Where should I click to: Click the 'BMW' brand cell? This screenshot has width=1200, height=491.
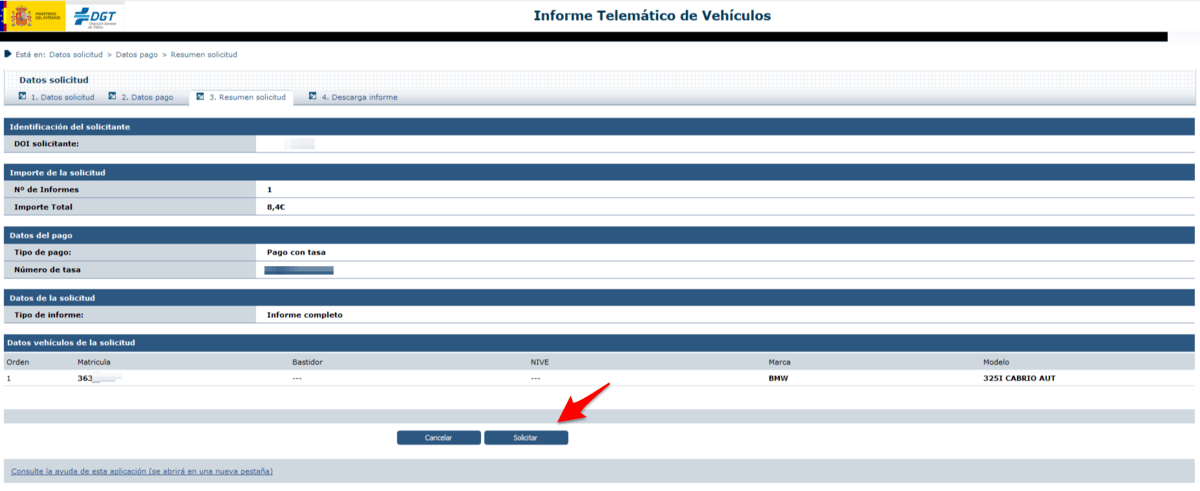[778, 378]
